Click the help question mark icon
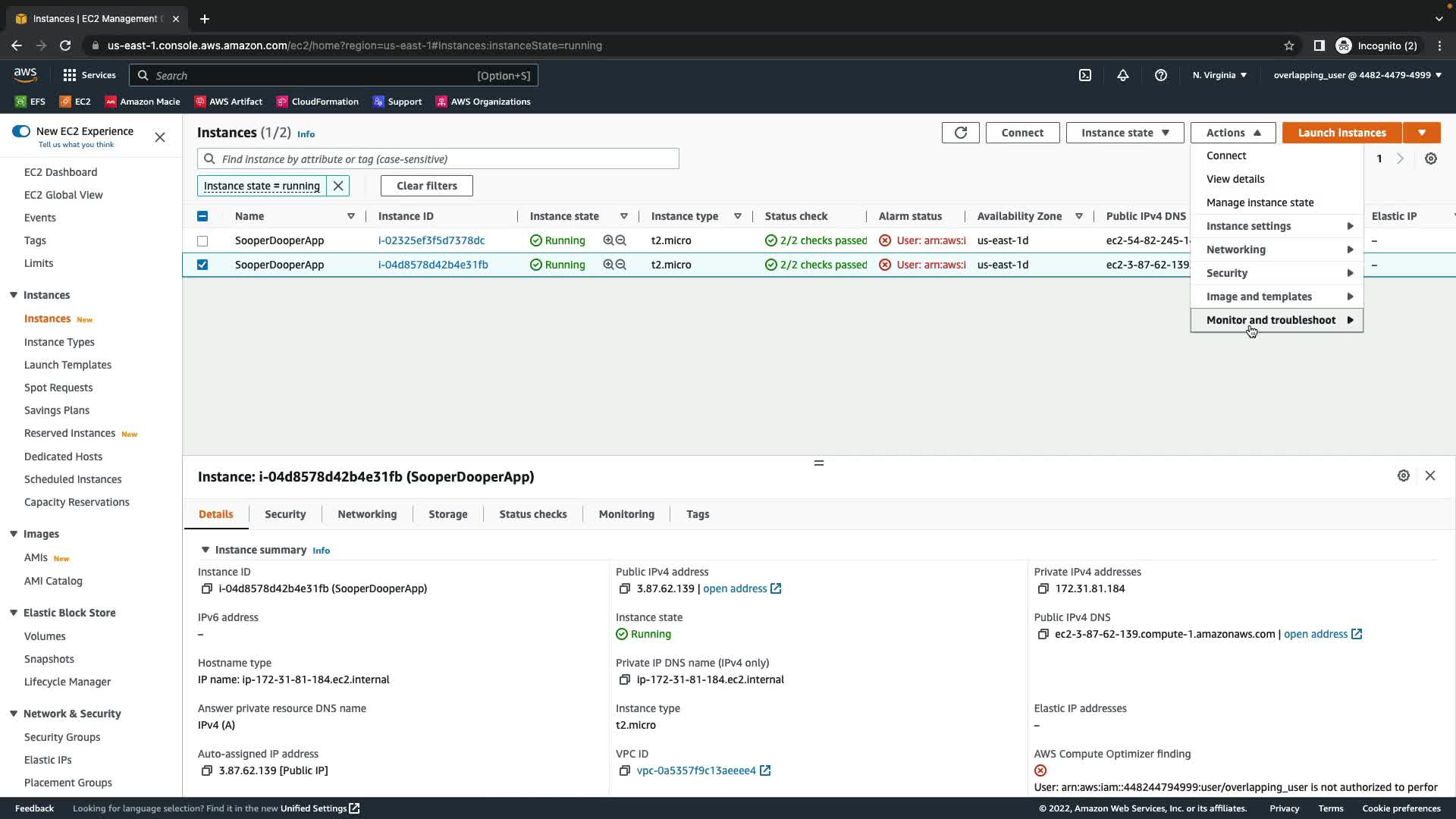 [x=1160, y=75]
